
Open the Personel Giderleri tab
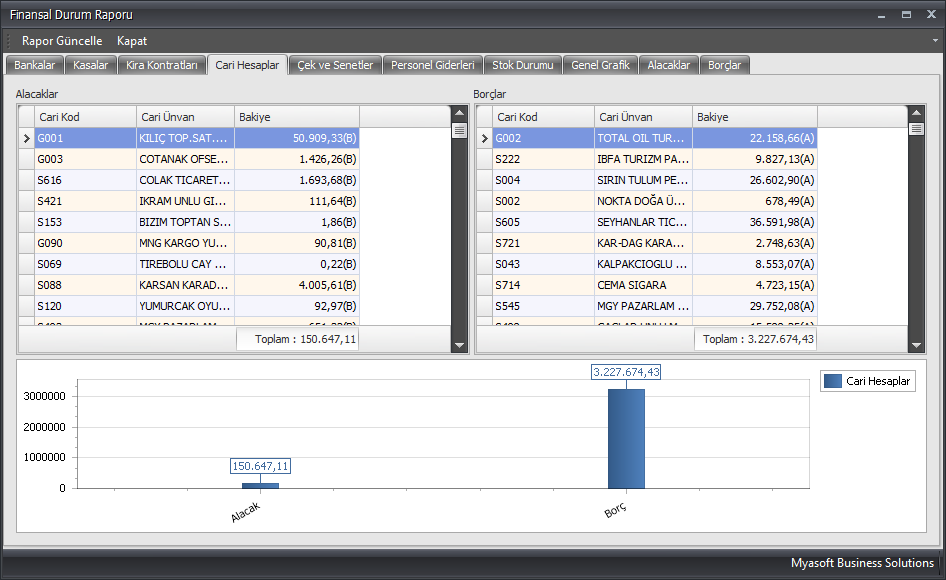433,65
